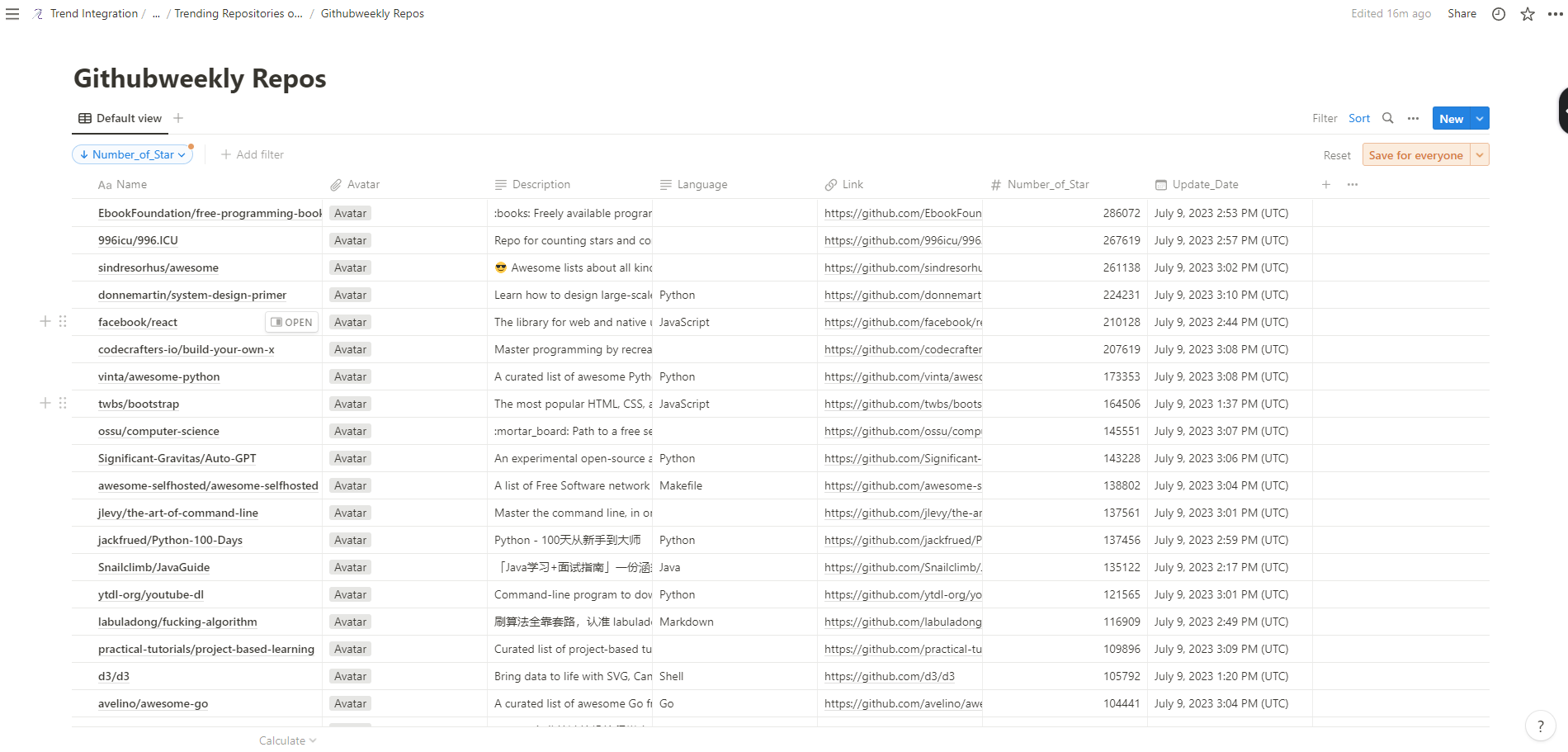Add a new view plus icon
This screenshot has width=1568, height=752.
pyautogui.click(x=178, y=118)
